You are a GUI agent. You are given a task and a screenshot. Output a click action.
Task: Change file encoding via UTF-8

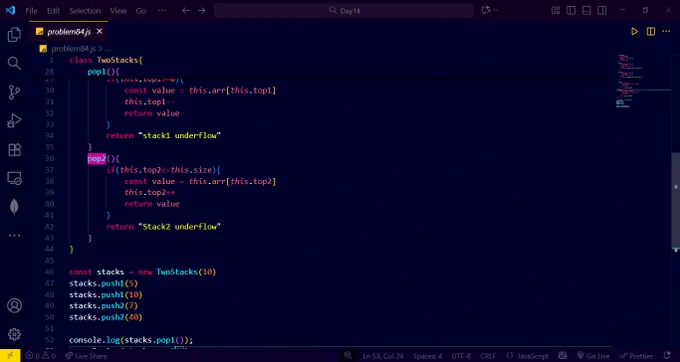461,356
